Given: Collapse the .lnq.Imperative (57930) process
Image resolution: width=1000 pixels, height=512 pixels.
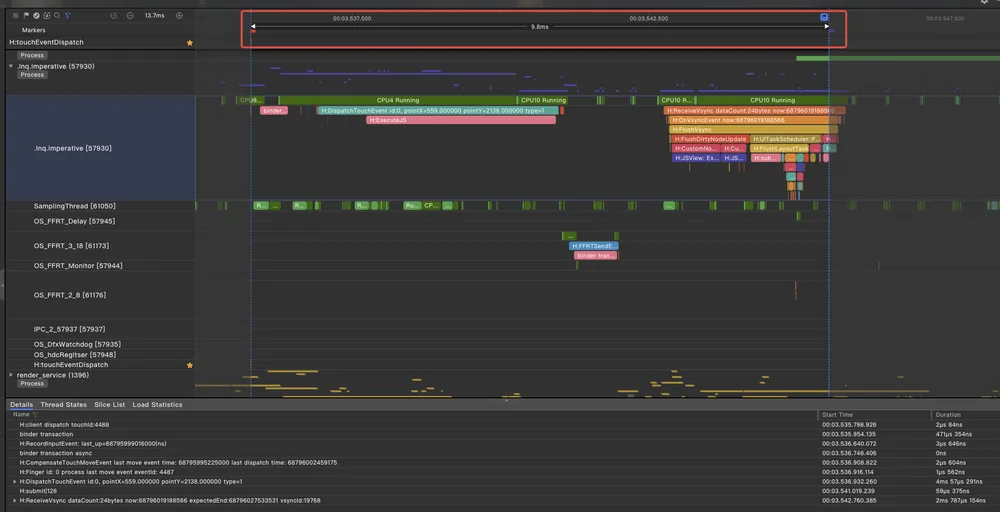Looking at the screenshot, I should point(11,66).
